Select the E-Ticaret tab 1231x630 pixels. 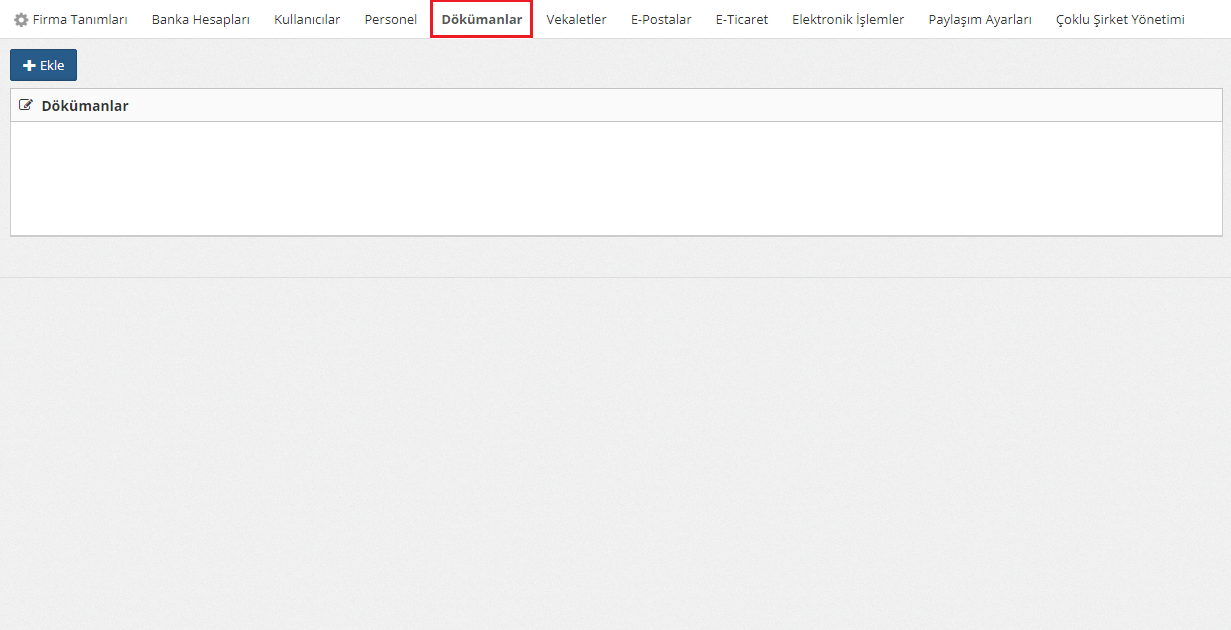tap(741, 19)
